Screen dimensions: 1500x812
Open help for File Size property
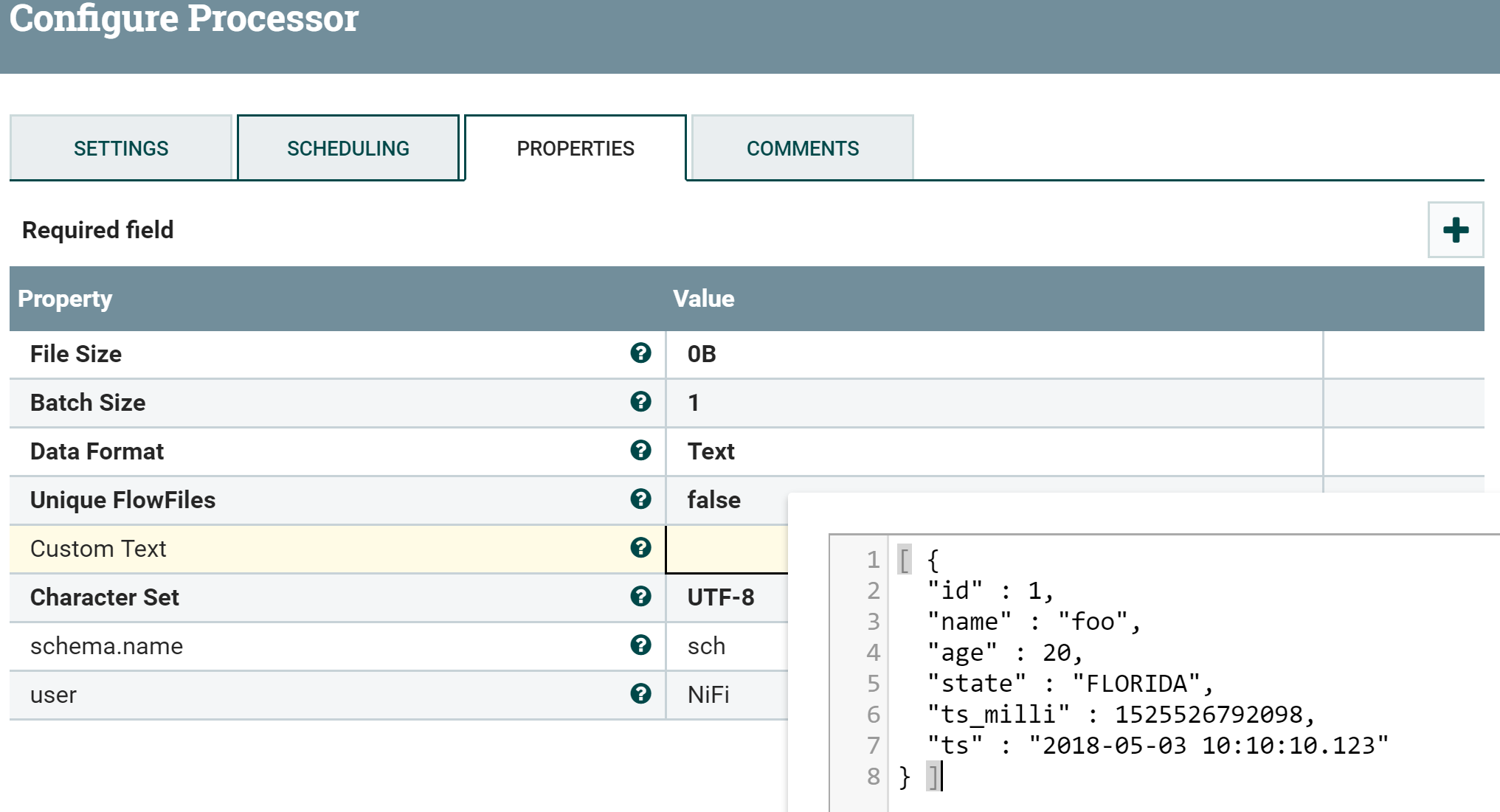641,354
